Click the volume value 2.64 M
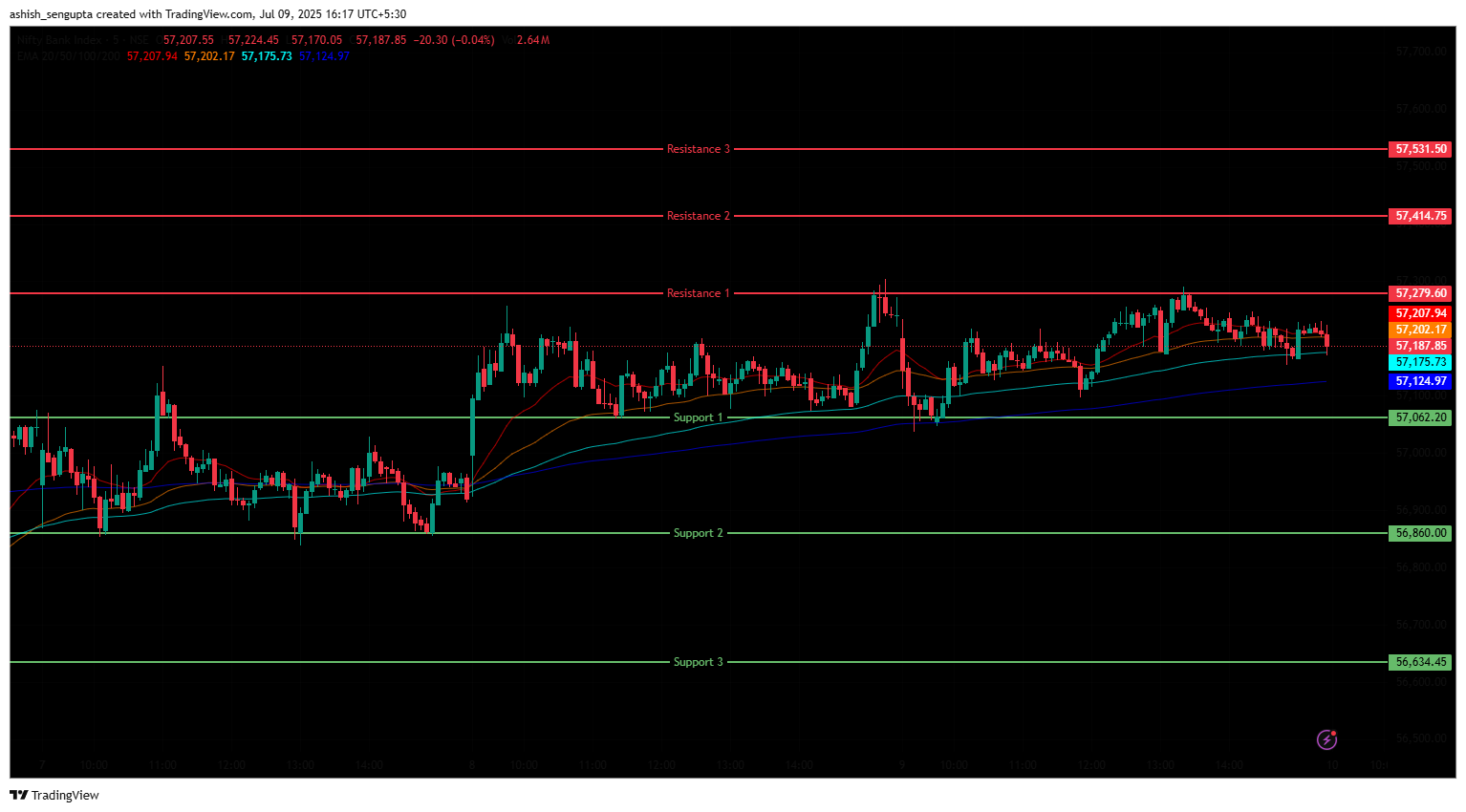 pos(533,40)
